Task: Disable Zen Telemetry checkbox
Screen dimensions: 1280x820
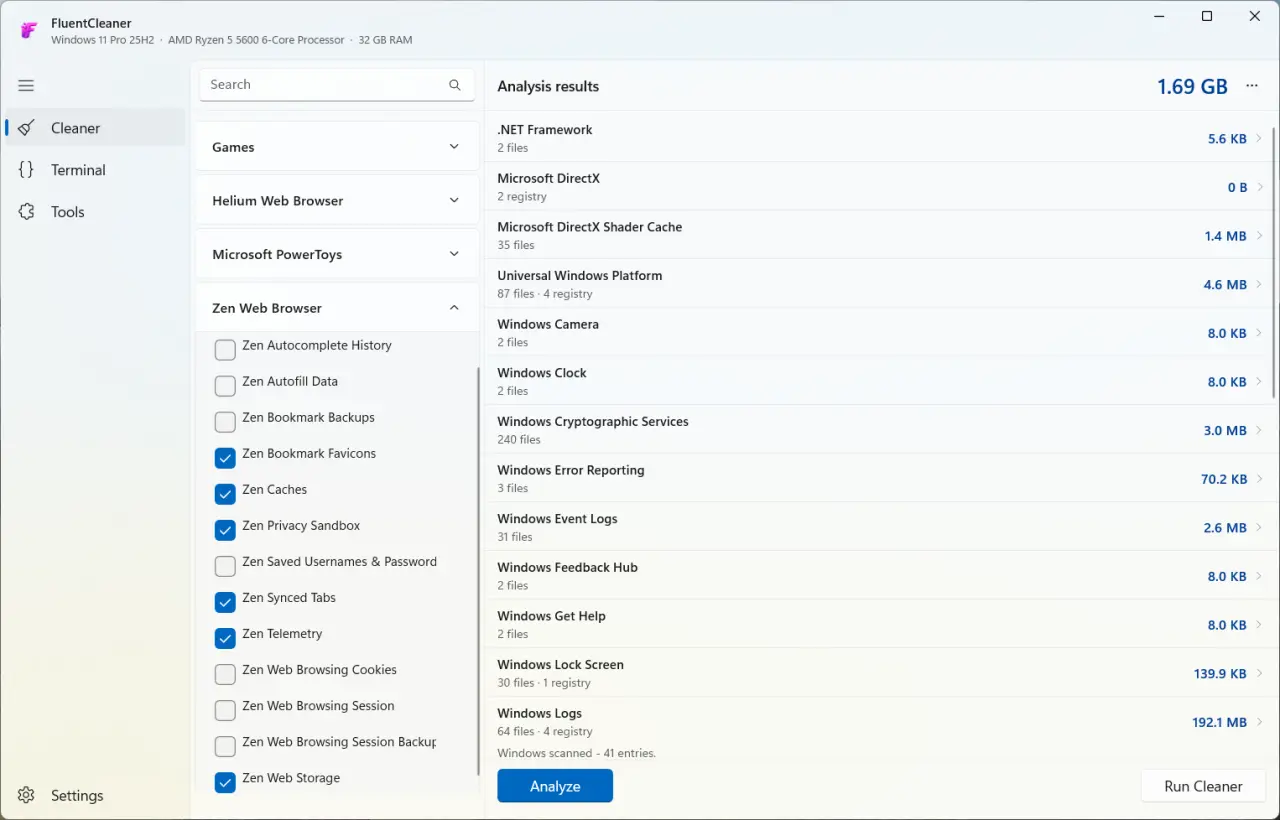Action: click(225, 638)
